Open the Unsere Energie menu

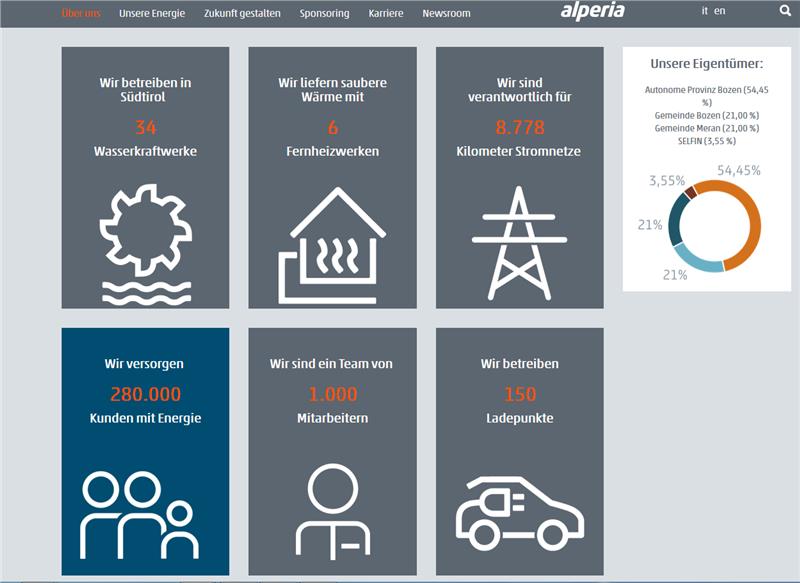152,14
